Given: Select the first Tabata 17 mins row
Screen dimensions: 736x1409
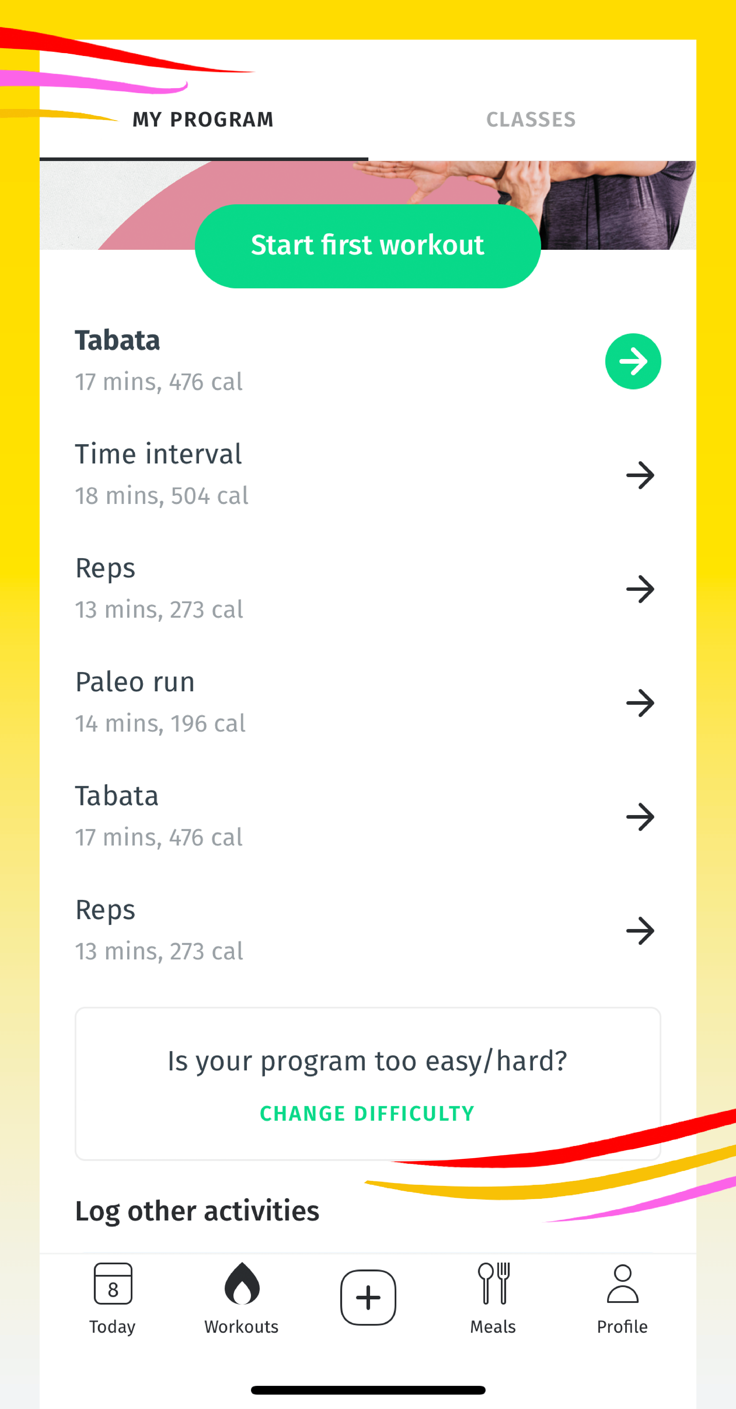Looking at the screenshot, I should (x=368, y=361).
